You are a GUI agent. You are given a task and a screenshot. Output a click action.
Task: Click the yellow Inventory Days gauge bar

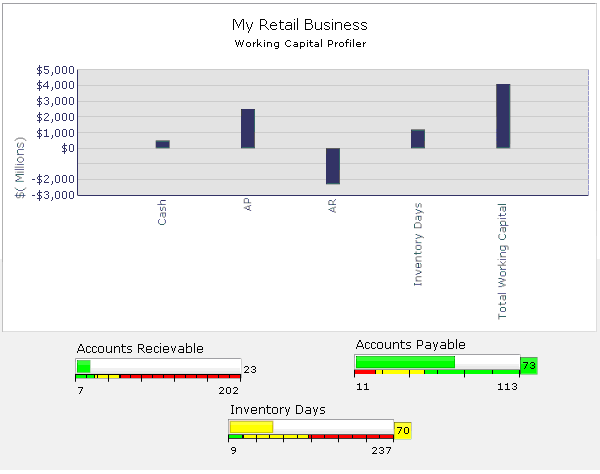[251, 427]
